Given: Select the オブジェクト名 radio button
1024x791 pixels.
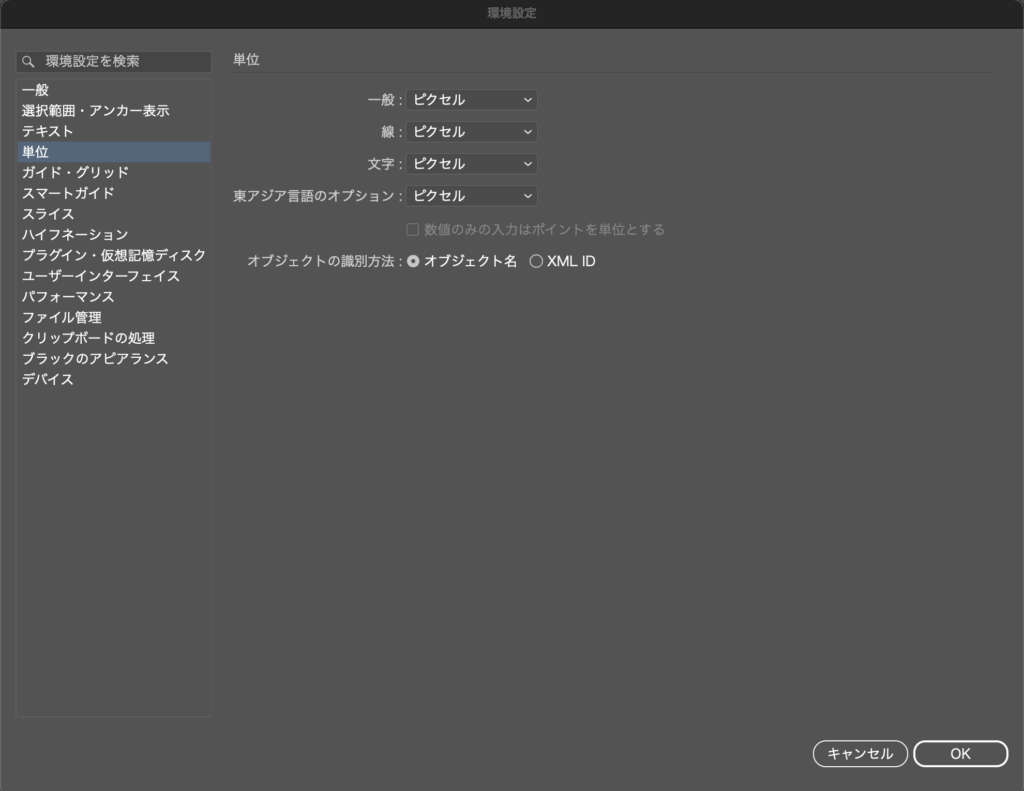Looking at the screenshot, I should point(414,262).
